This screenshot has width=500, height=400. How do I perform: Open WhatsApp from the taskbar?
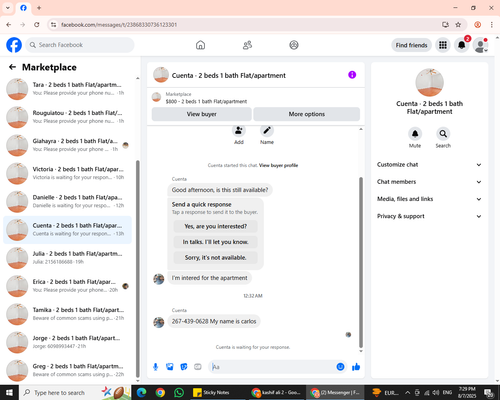pyautogui.click(x=179, y=392)
